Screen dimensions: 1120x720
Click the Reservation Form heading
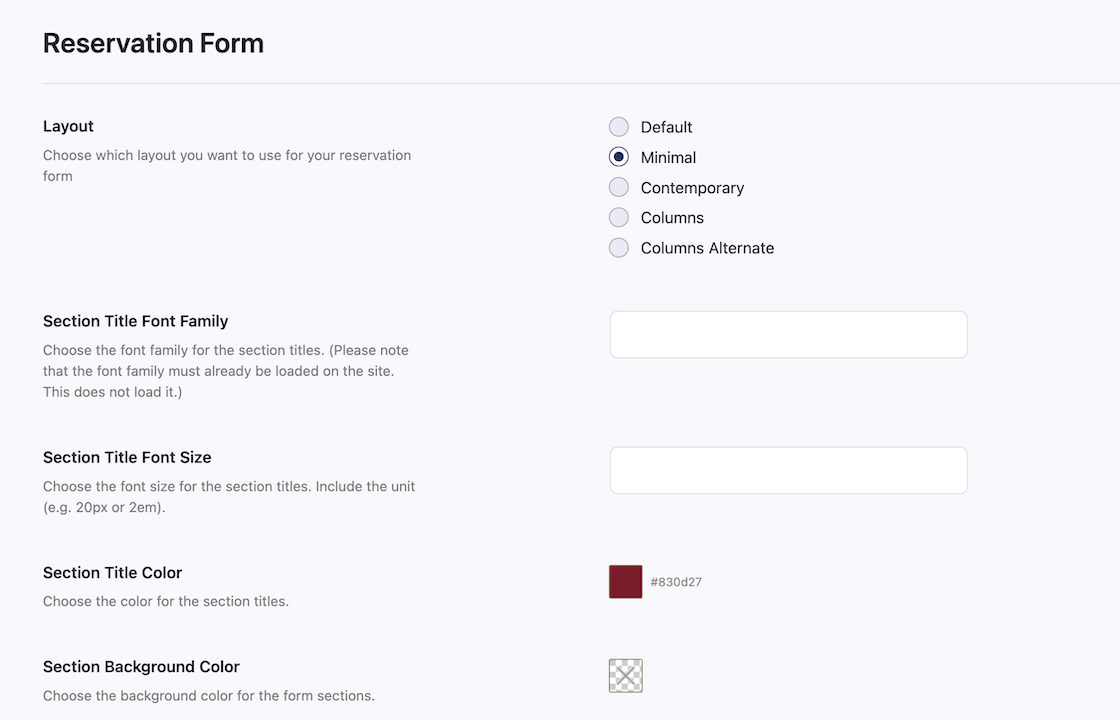(x=153, y=43)
